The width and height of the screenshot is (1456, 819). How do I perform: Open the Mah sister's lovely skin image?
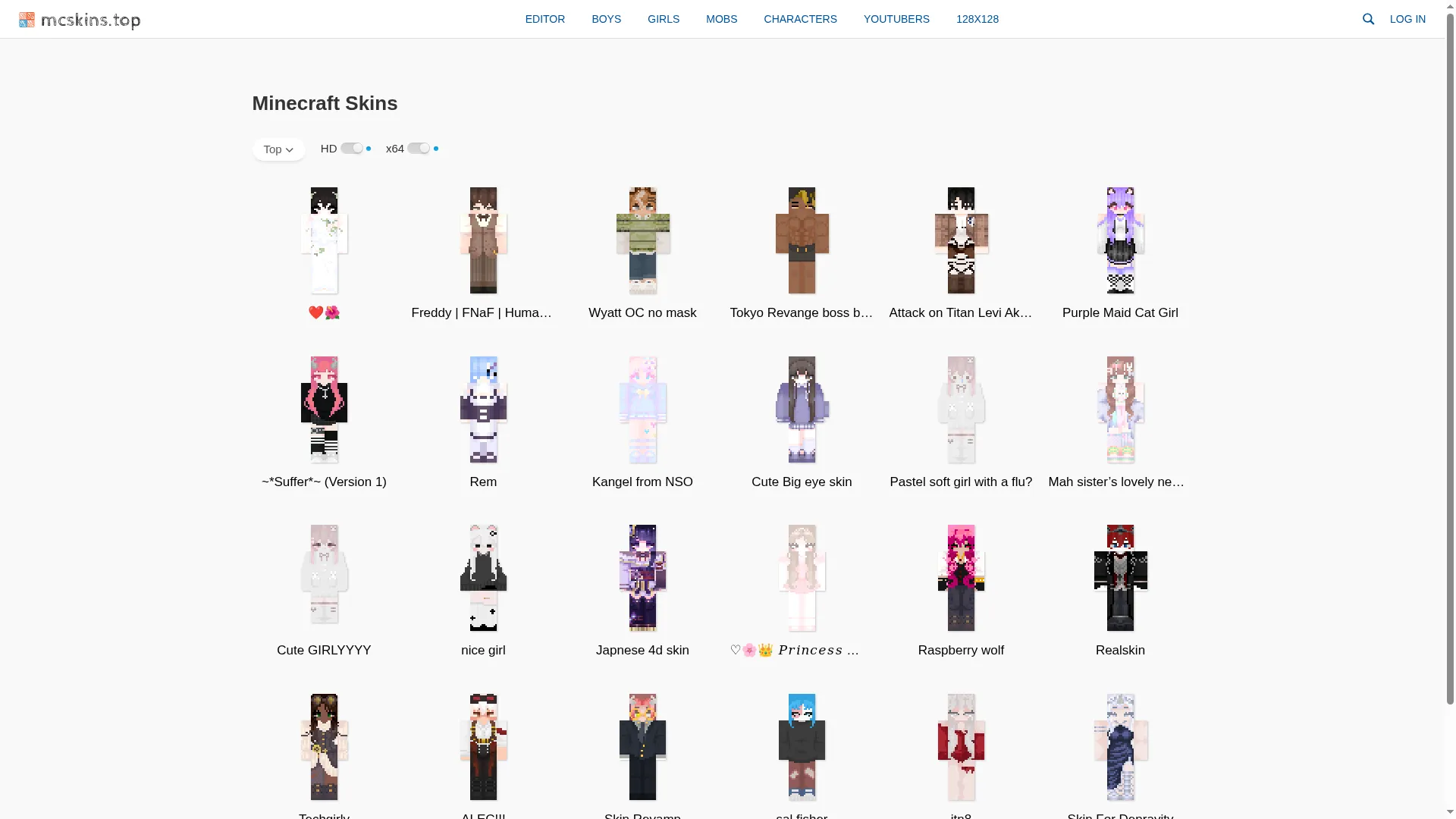click(1120, 409)
